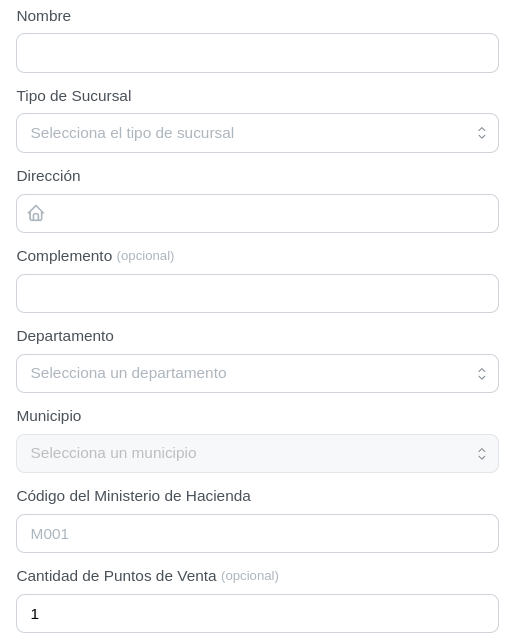Click the Departamento label
Viewport: 512px width, 644px height.
click(x=65, y=336)
